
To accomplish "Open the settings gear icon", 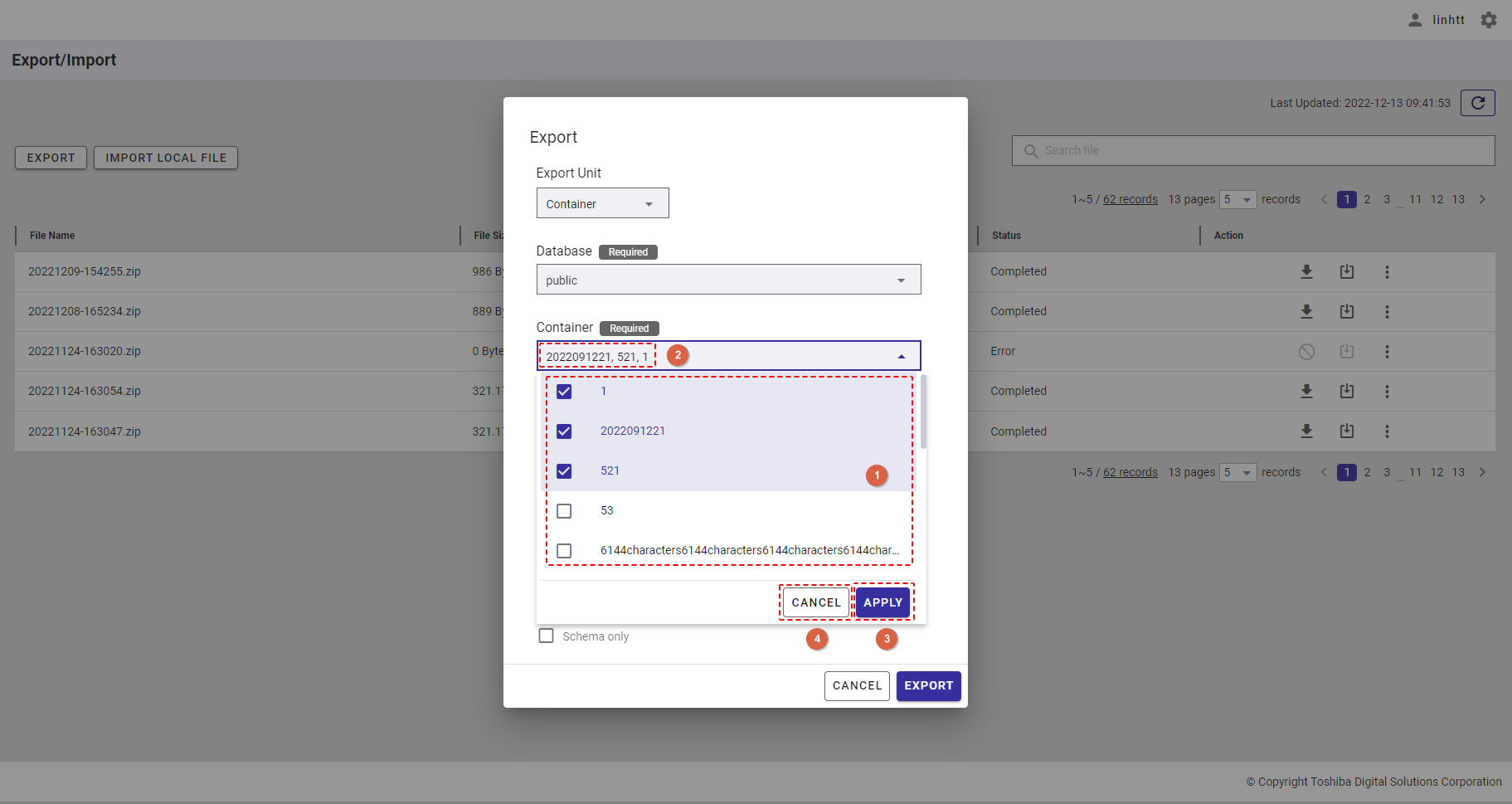I will click(x=1489, y=20).
